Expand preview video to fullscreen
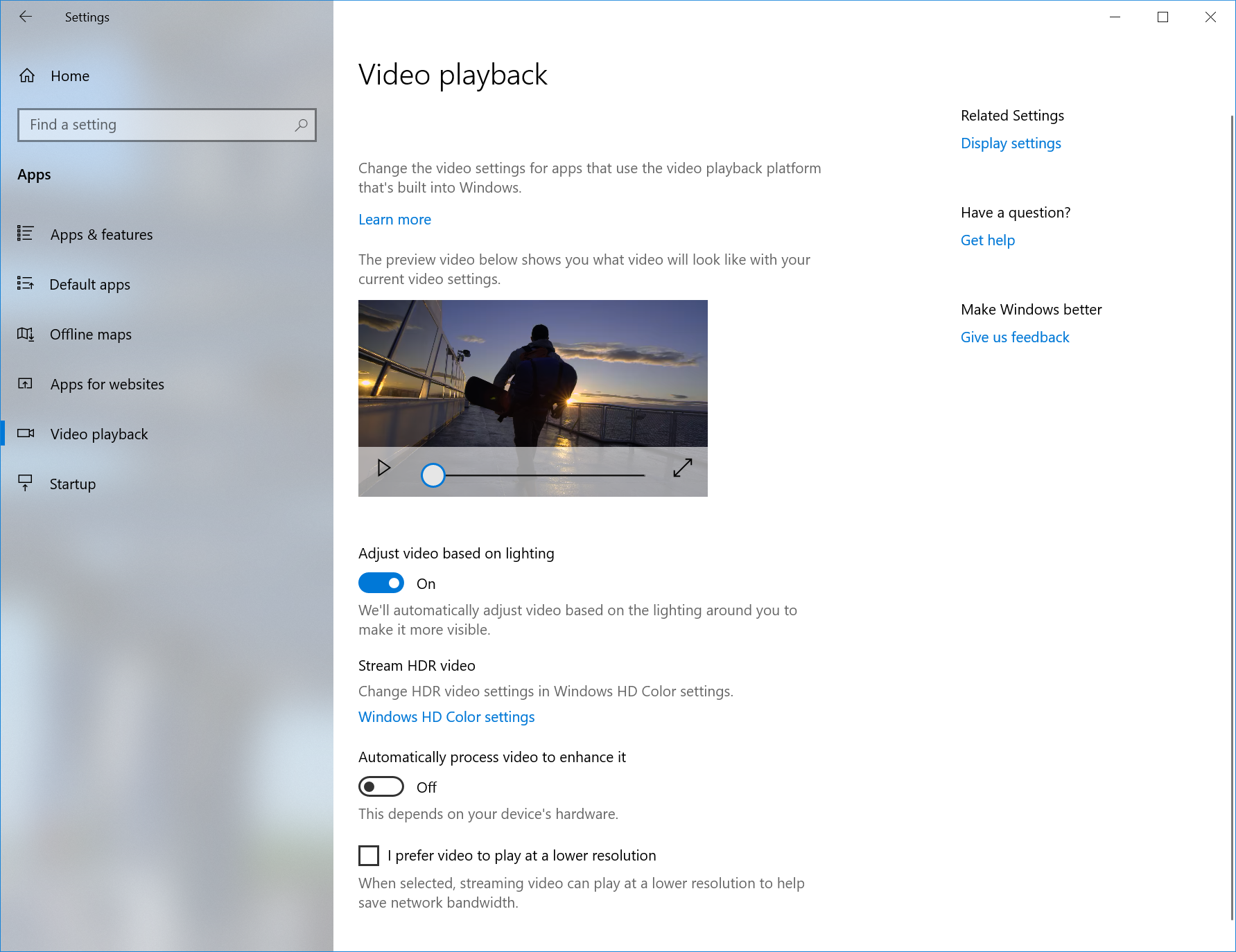 click(682, 468)
